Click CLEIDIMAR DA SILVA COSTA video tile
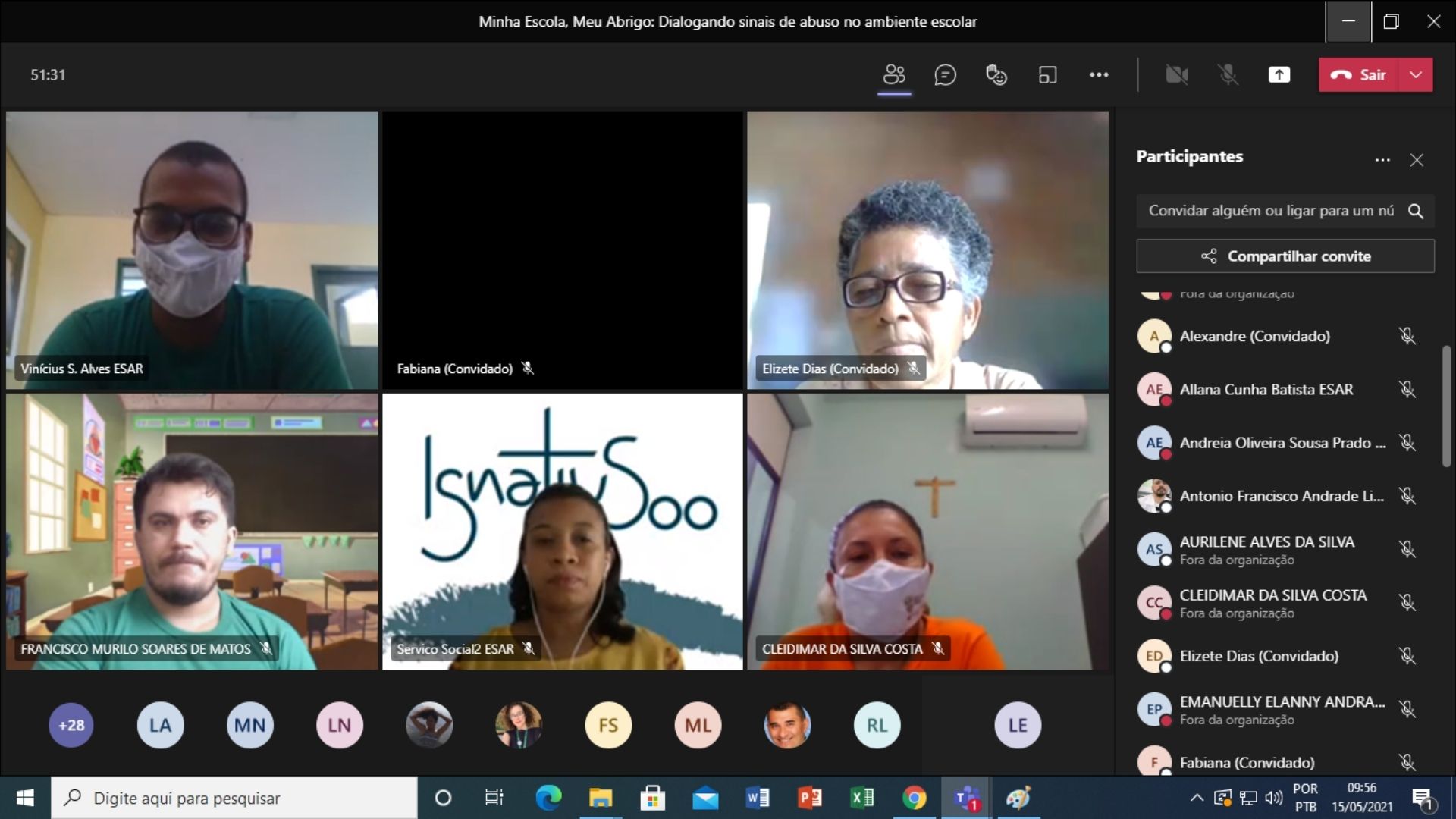Image resolution: width=1456 pixels, height=819 pixels. (x=927, y=531)
